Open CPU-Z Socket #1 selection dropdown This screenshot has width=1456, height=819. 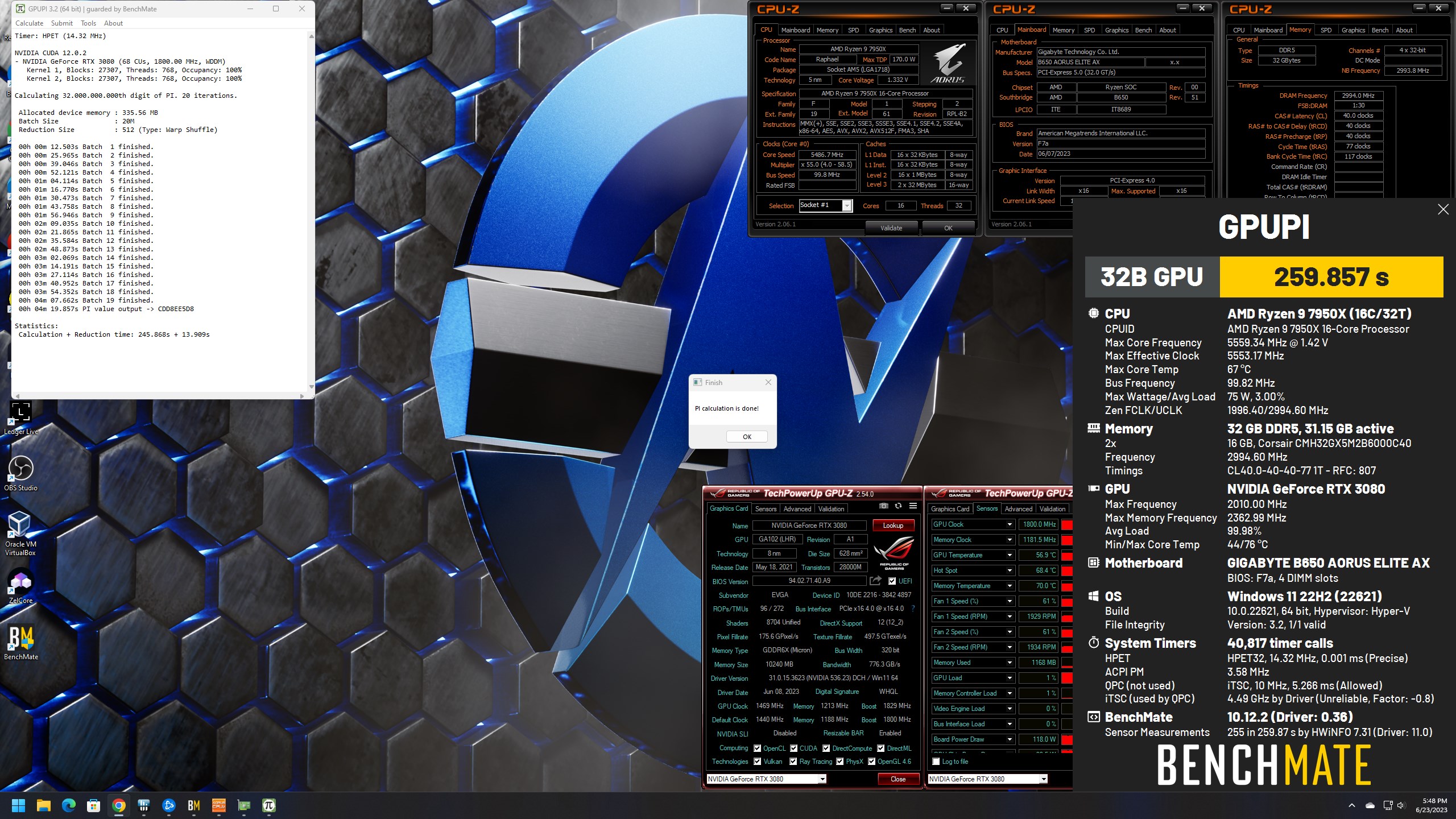(x=847, y=206)
